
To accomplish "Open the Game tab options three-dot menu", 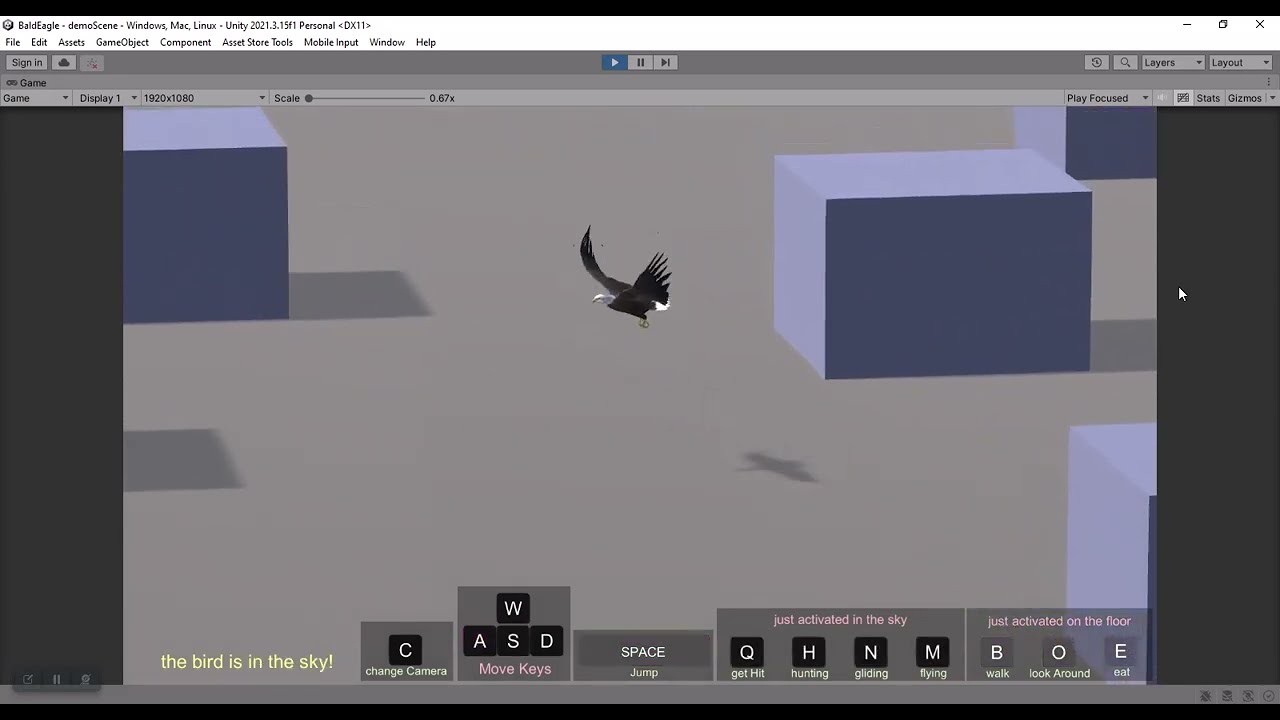I will (1270, 82).
